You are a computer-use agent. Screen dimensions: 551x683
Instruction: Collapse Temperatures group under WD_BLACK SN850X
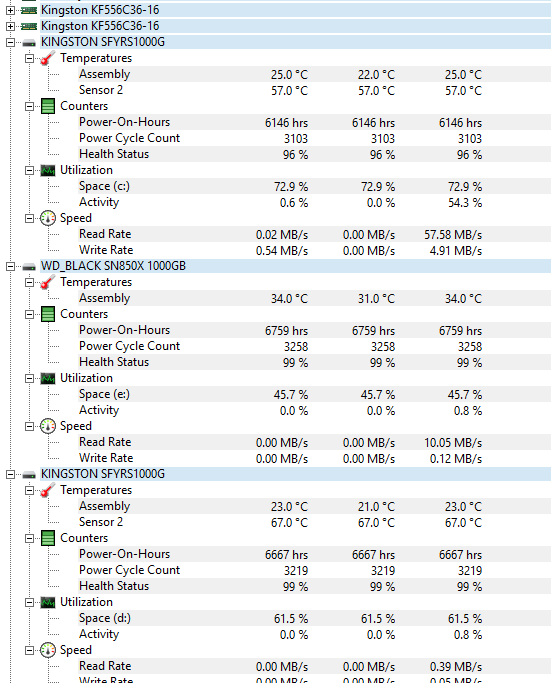tap(29, 282)
